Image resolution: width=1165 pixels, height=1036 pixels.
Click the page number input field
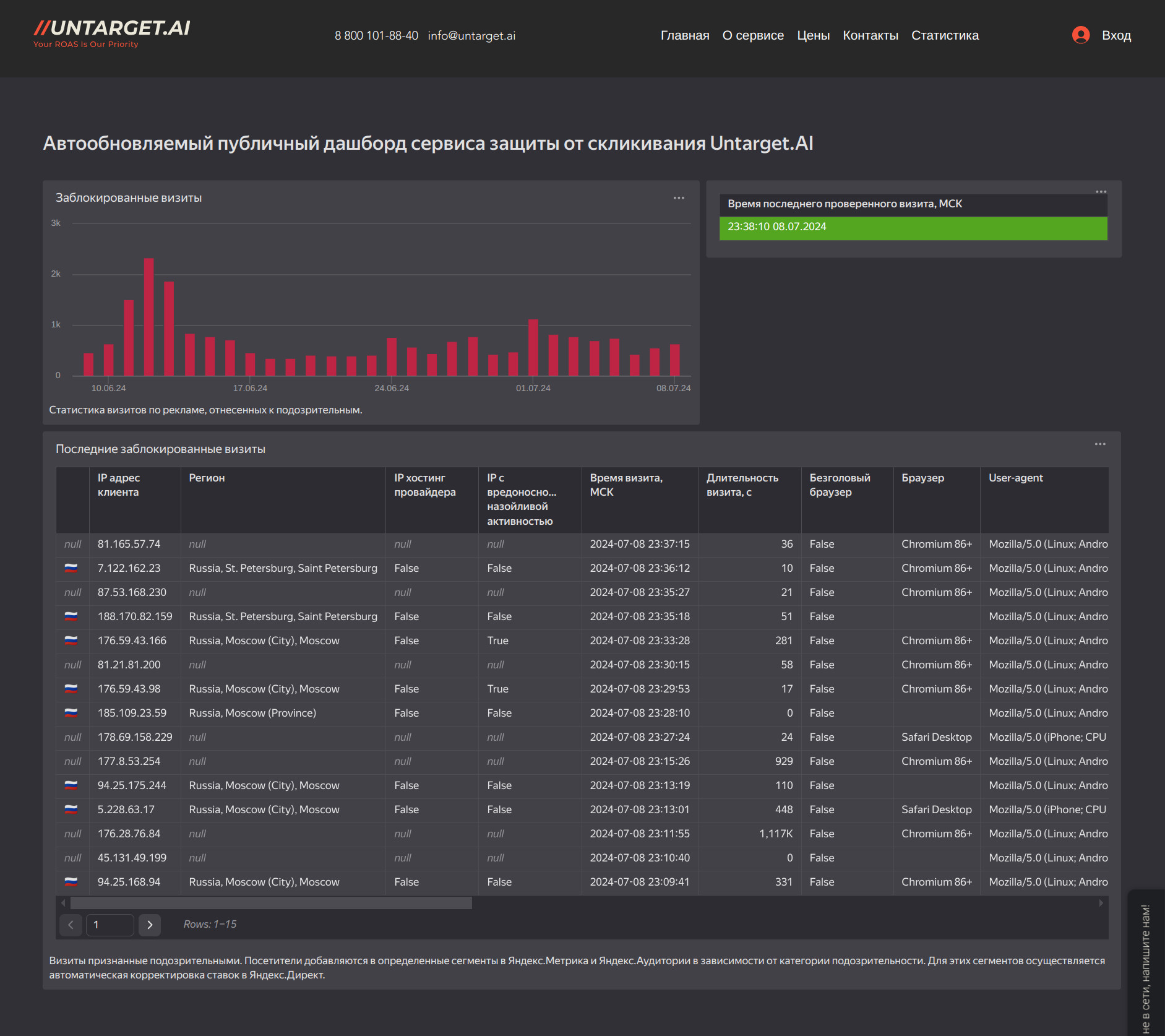point(110,925)
